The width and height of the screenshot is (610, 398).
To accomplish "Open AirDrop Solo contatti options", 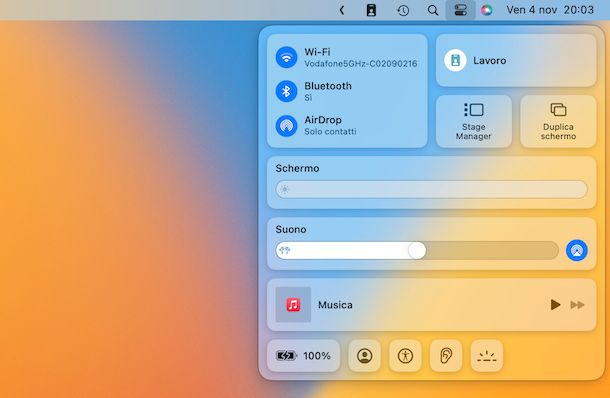I will tap(330, 131).
